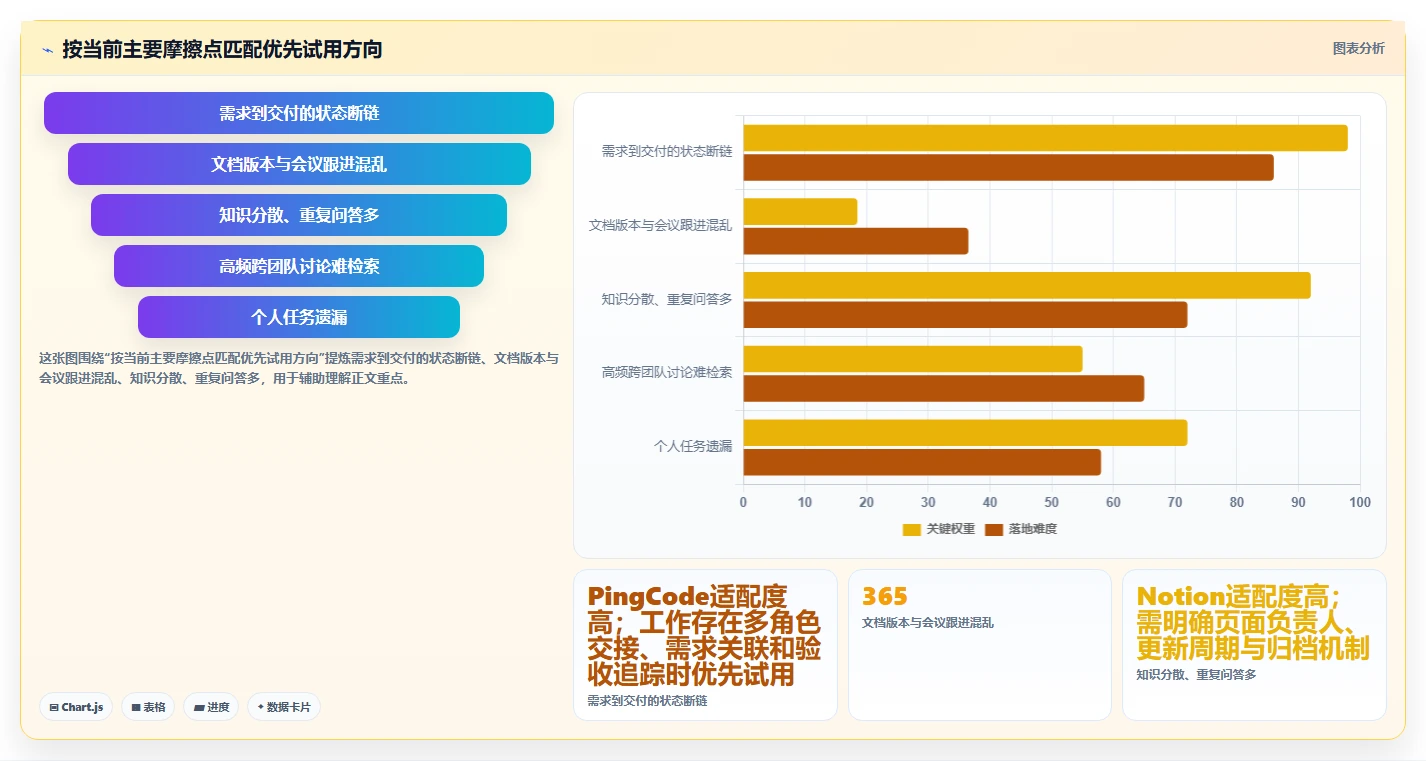Click y-axis label 知识分散、重复问答多
The width and height of the screenshot is (1426, 761).
(x=667, y=299)
